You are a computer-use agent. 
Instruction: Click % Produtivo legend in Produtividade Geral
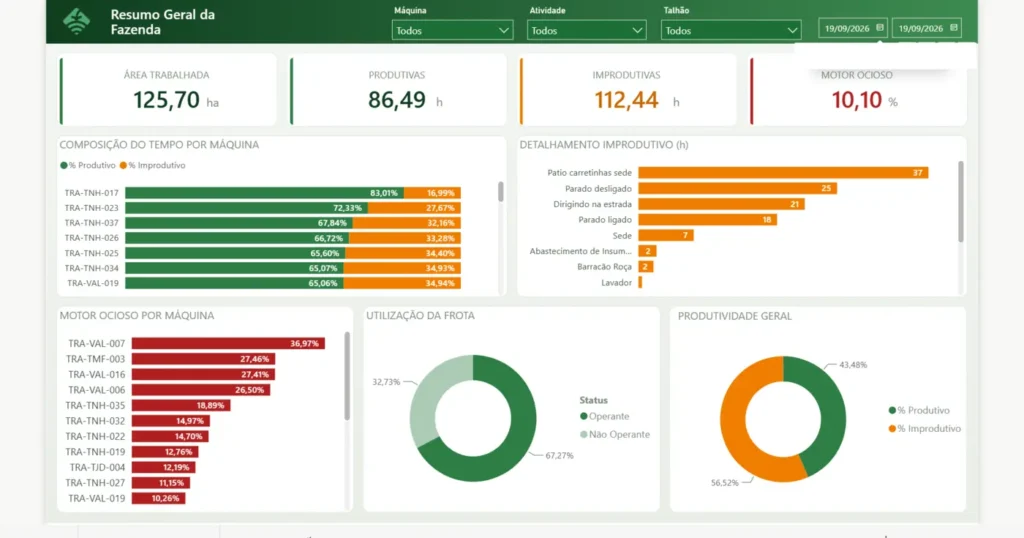pos(919,410)
